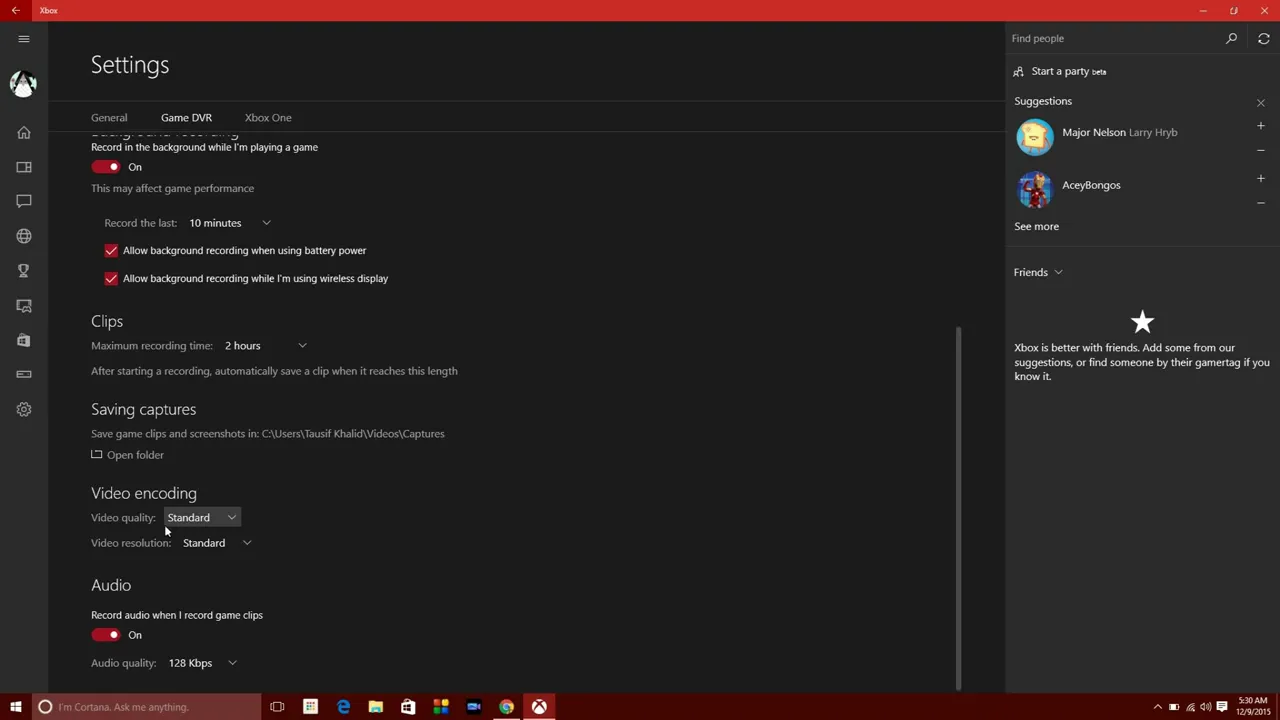Collapse the Friends list chevron
1280x720 pixels.
(x=1058, y=272)
